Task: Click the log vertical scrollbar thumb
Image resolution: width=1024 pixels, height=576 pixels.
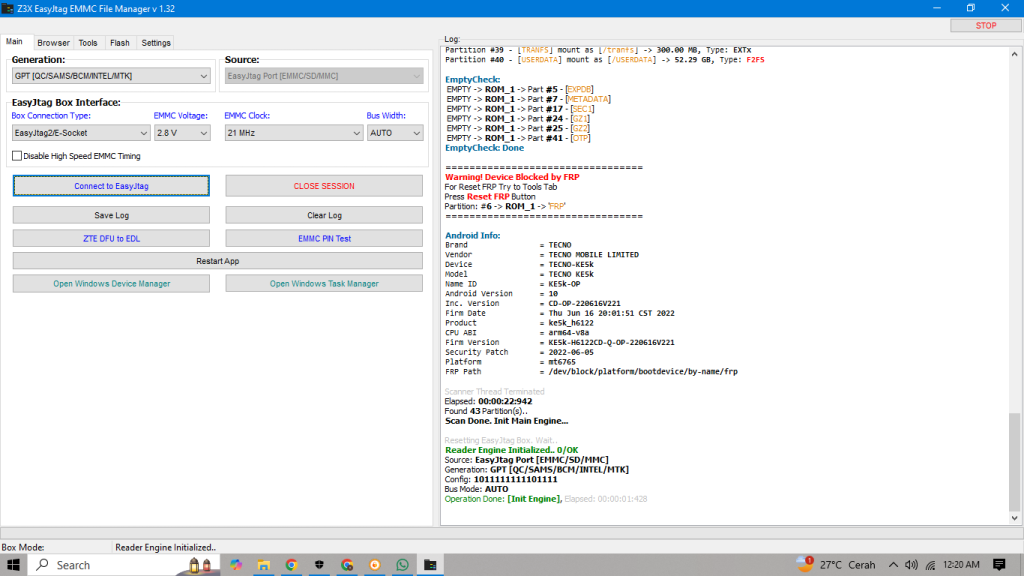Action: tap(1014, 461)
